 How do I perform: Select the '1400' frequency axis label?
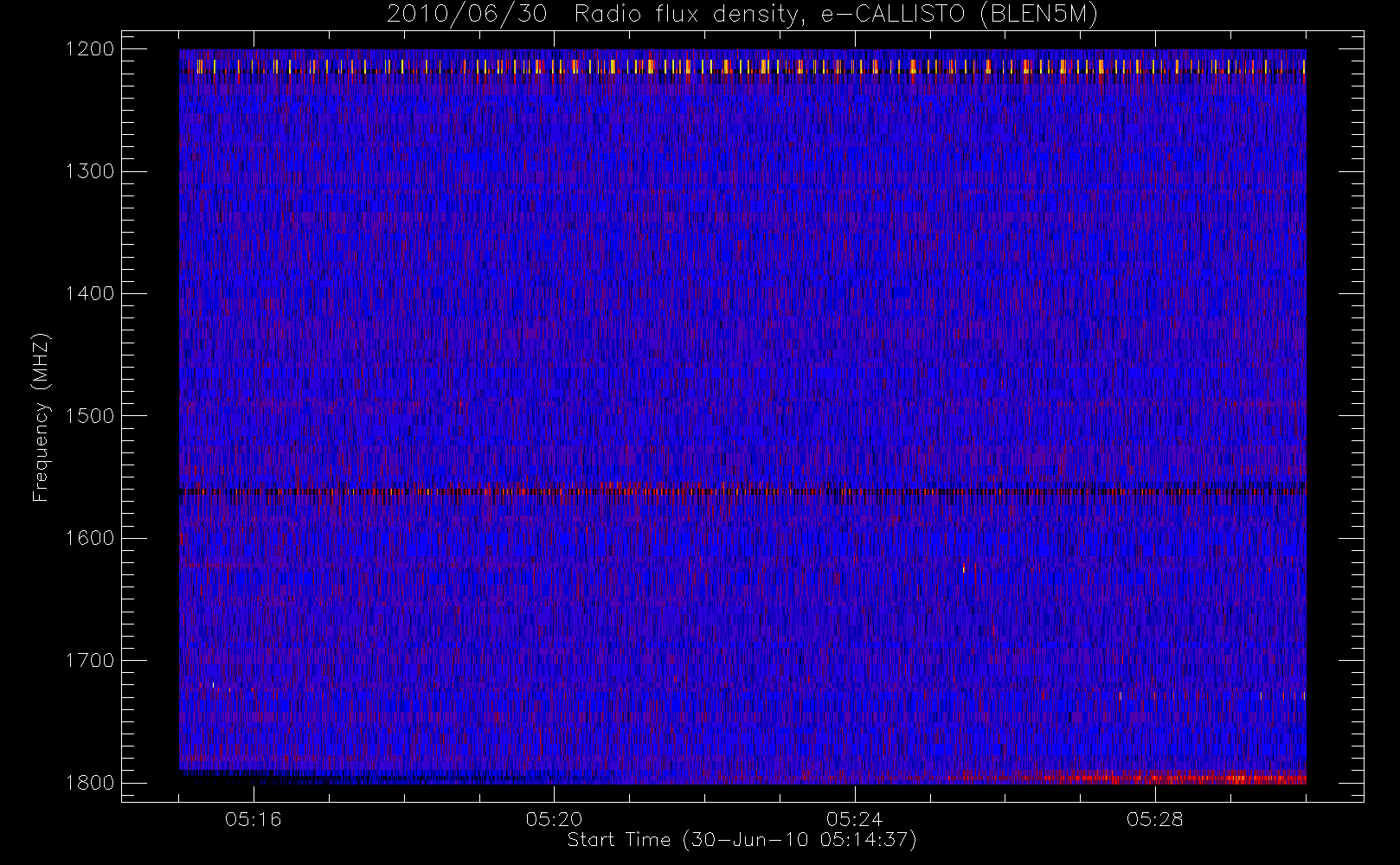tap(90, 293)
